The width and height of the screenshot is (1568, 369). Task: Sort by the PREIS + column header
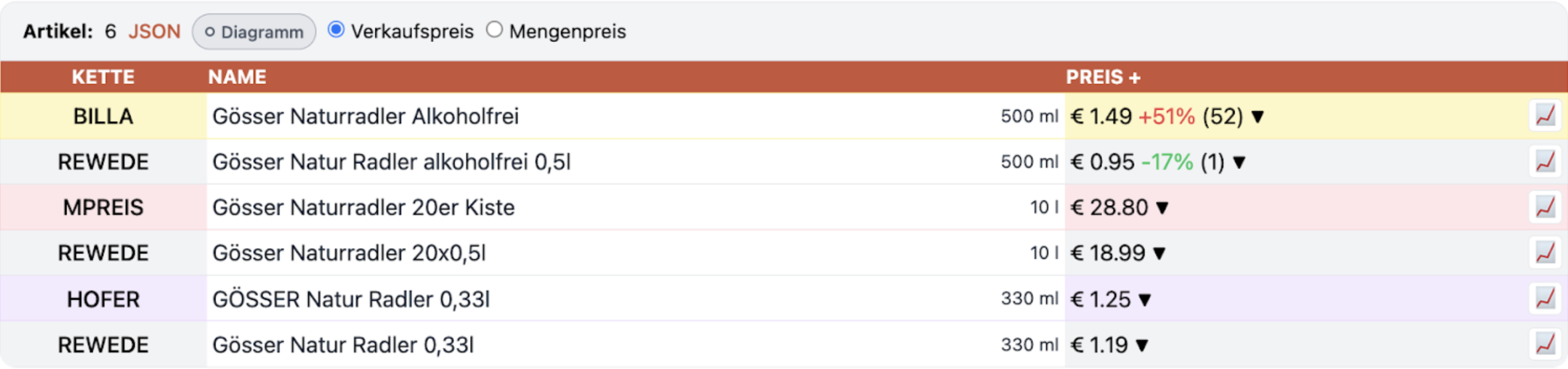1103,77
